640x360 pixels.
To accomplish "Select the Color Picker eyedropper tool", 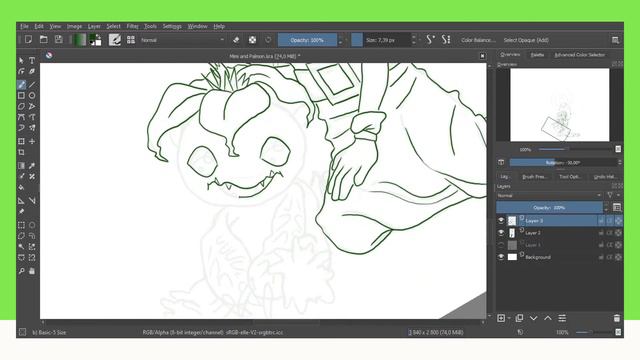I will (x=32, y=165).
